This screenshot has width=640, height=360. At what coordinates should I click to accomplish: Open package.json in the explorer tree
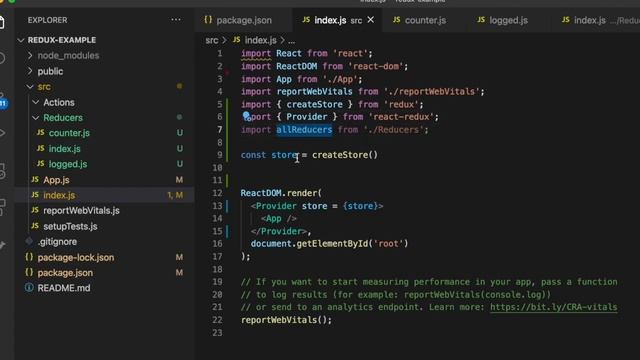(x=65, y=273)
